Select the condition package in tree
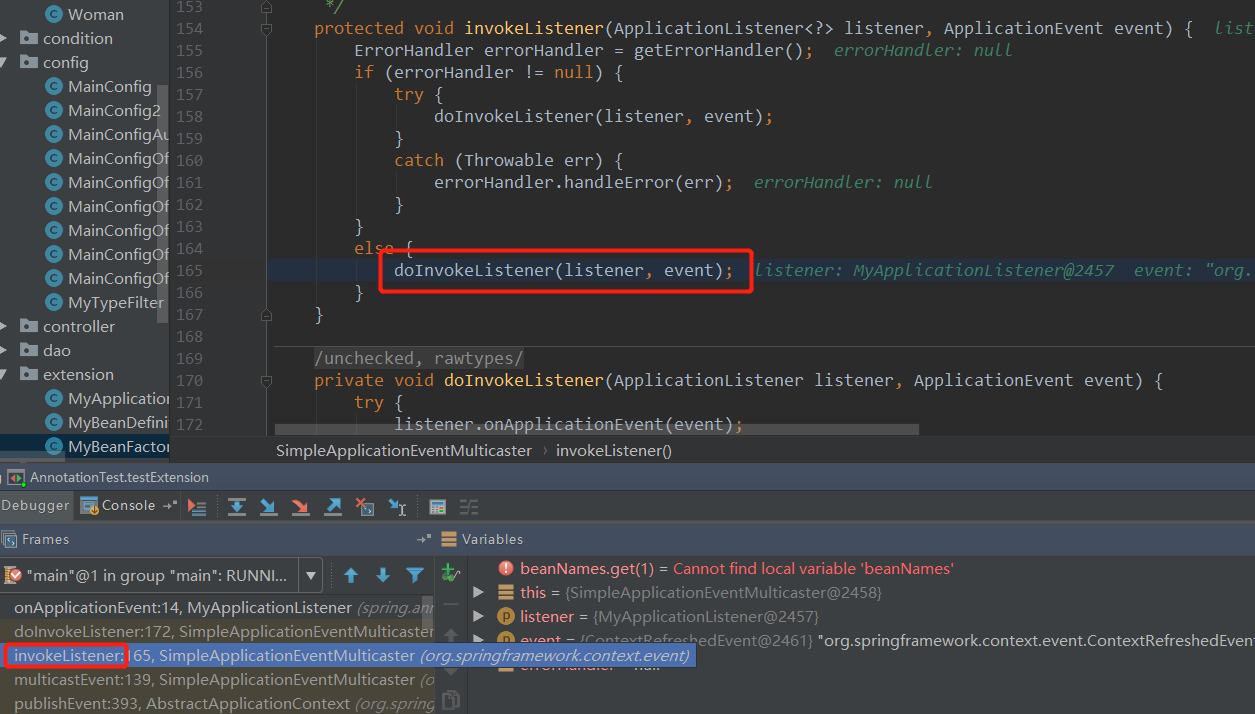This screenshot has width=1255, height=714. click(77, 38)
